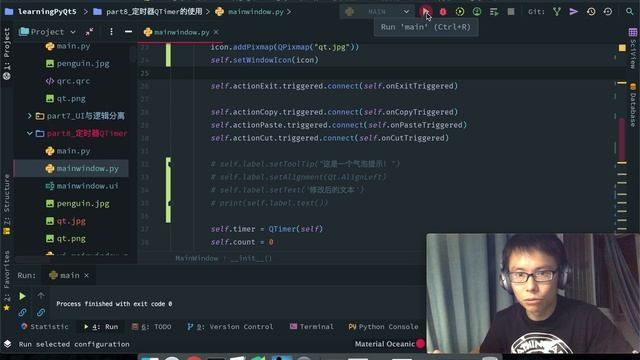Open the 4: Run tool tab
The height and width of the screenshot is (360, 640).
(x=101, y=327)
